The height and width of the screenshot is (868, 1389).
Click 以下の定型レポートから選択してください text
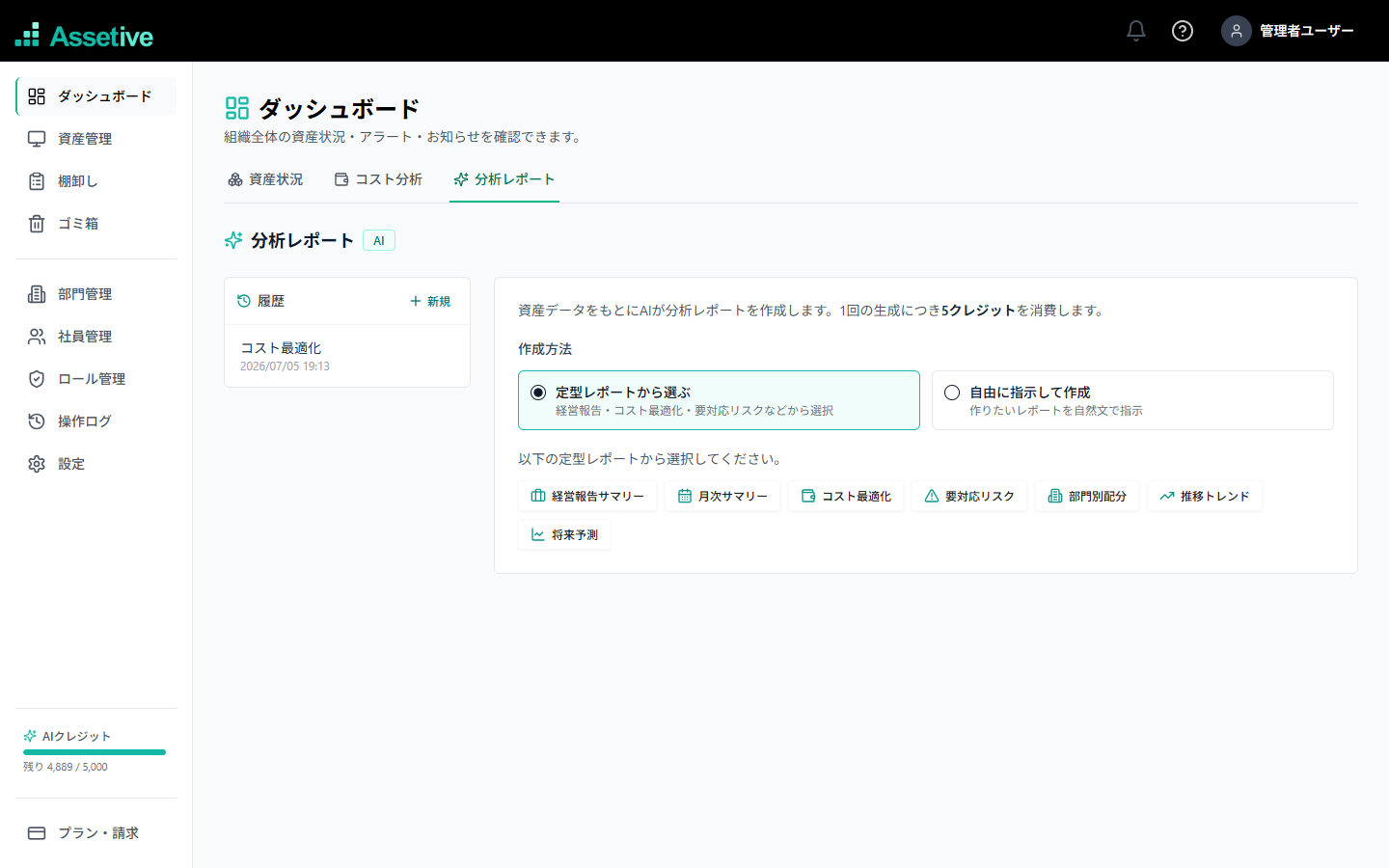[653, 459]
